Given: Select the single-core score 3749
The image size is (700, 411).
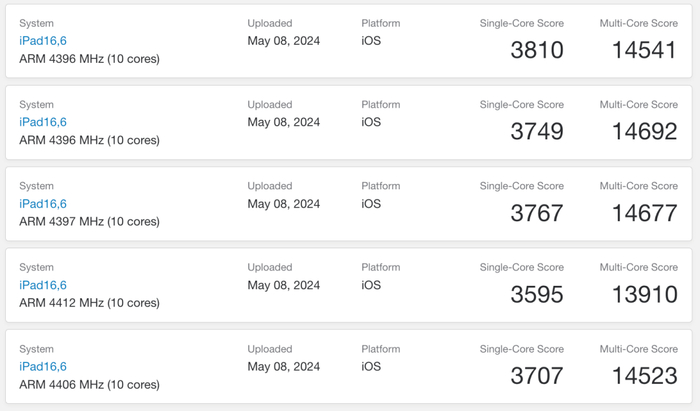Looking at the screenshot, I should click(536, 132).
